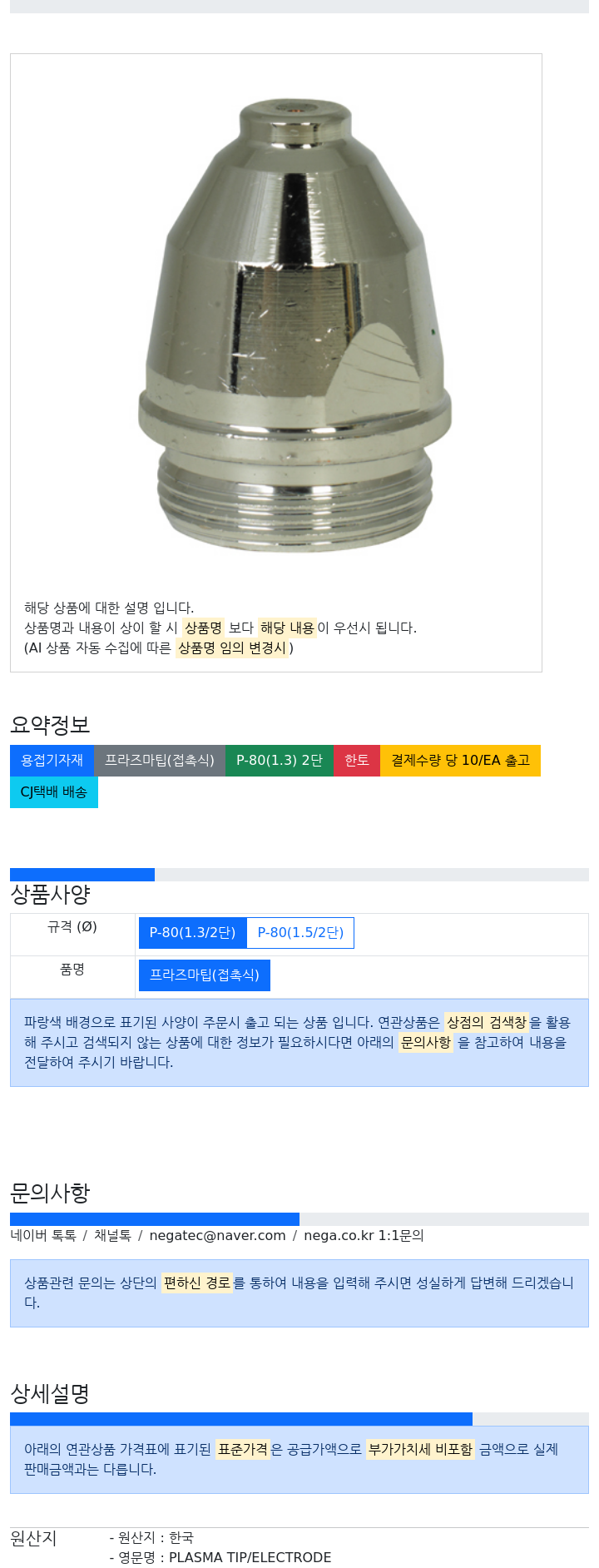Image resolution: width=599 pixels, height=1568 pixels.
Task: Click the red 한토 brand tag
Action: point(357,761)
